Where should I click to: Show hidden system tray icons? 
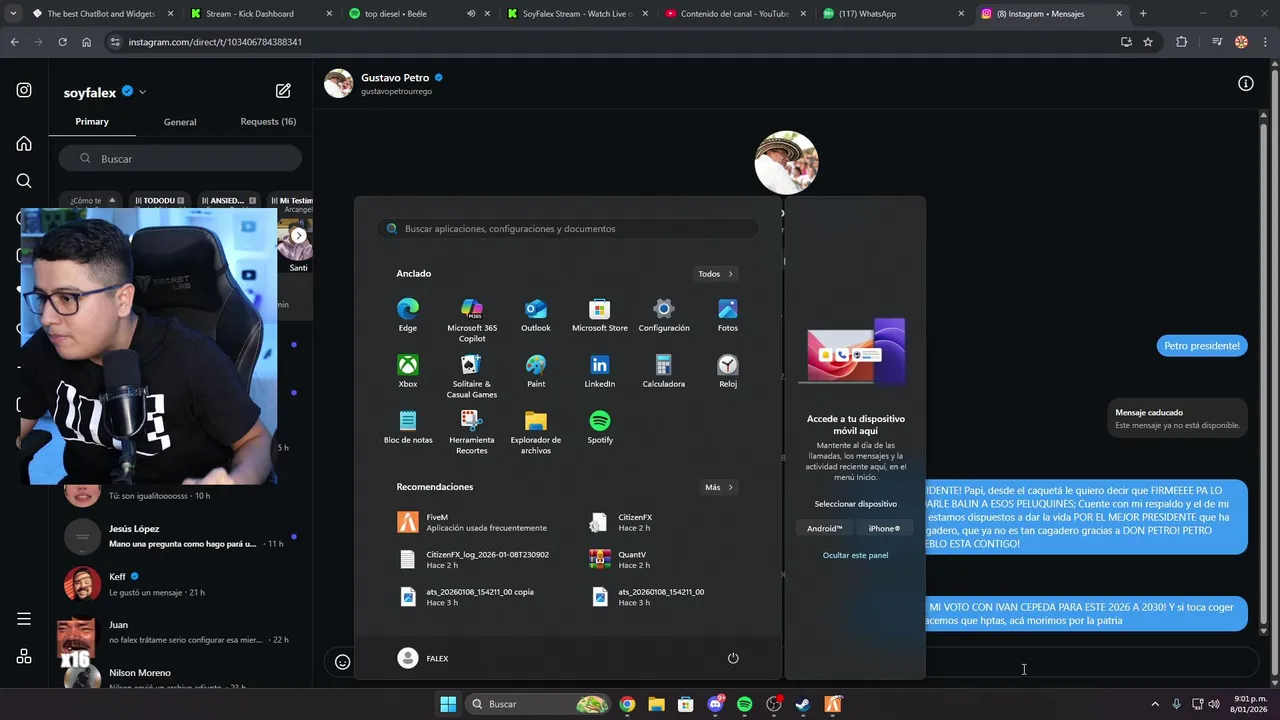point(1155,704)
